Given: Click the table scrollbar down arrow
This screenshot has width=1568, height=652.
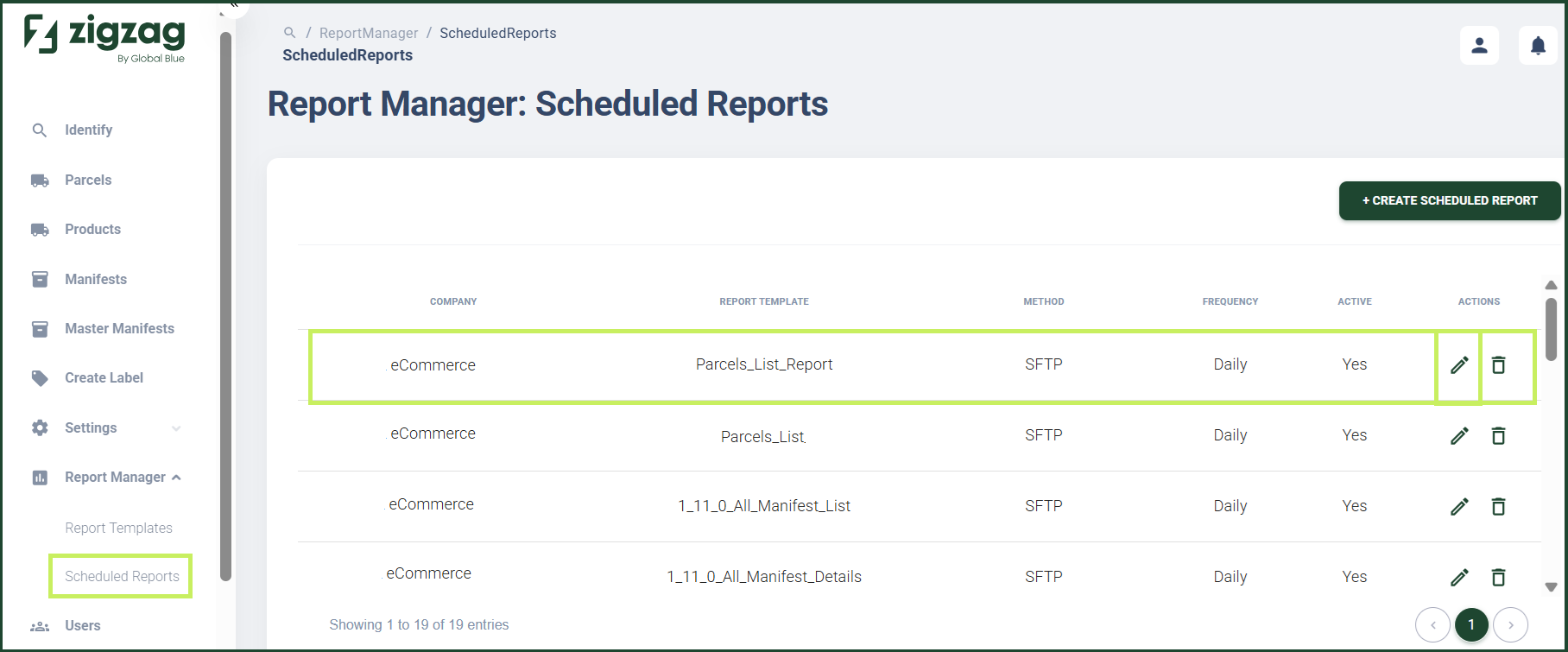Looking at the screenshot, I should click(1551, 587).
